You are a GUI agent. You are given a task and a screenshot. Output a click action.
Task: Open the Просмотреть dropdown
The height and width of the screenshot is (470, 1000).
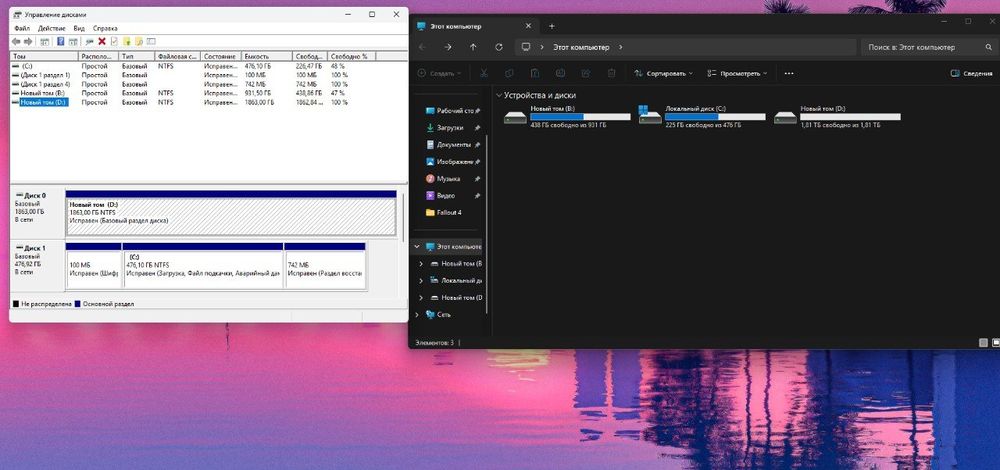tap(737, 73)
